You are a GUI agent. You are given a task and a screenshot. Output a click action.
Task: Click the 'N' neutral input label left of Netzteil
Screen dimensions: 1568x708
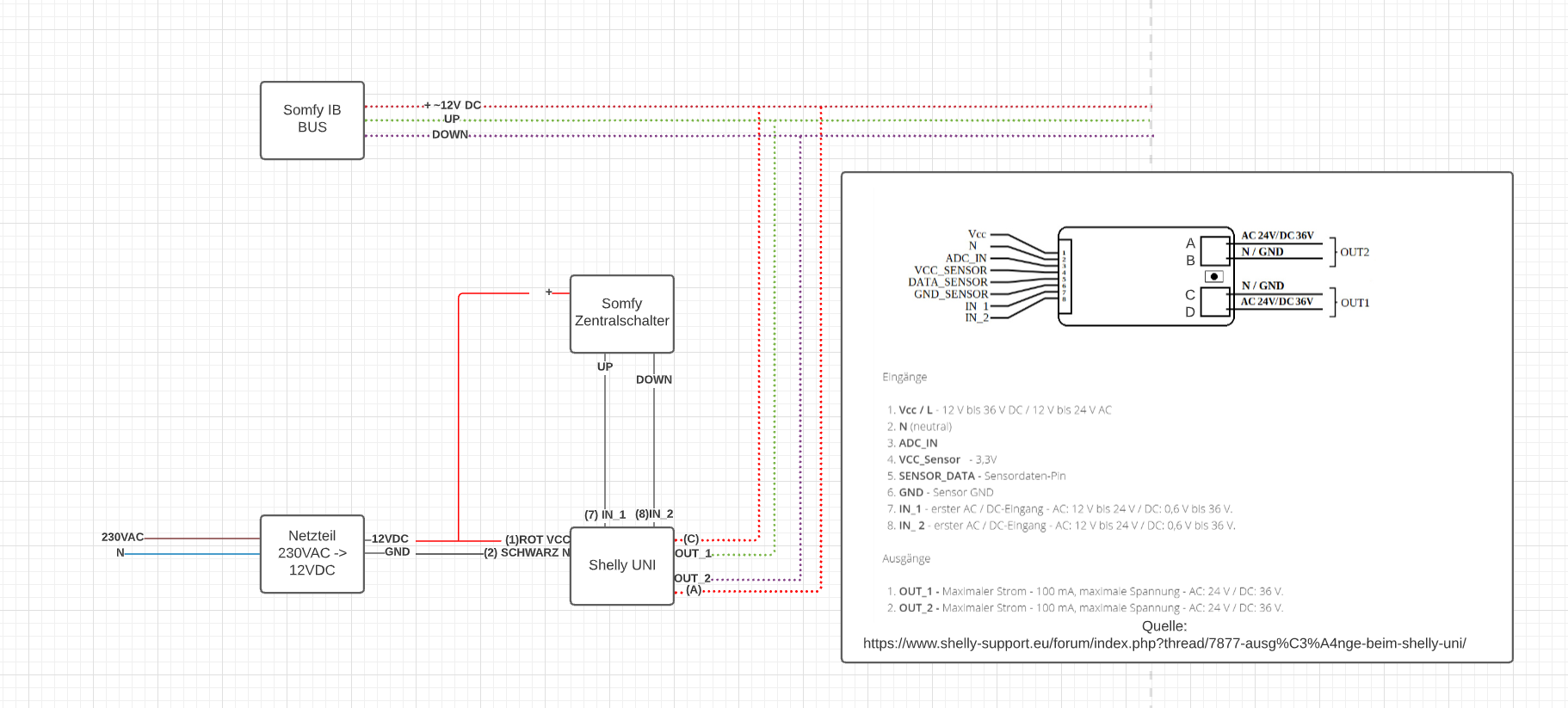(120, 552)
